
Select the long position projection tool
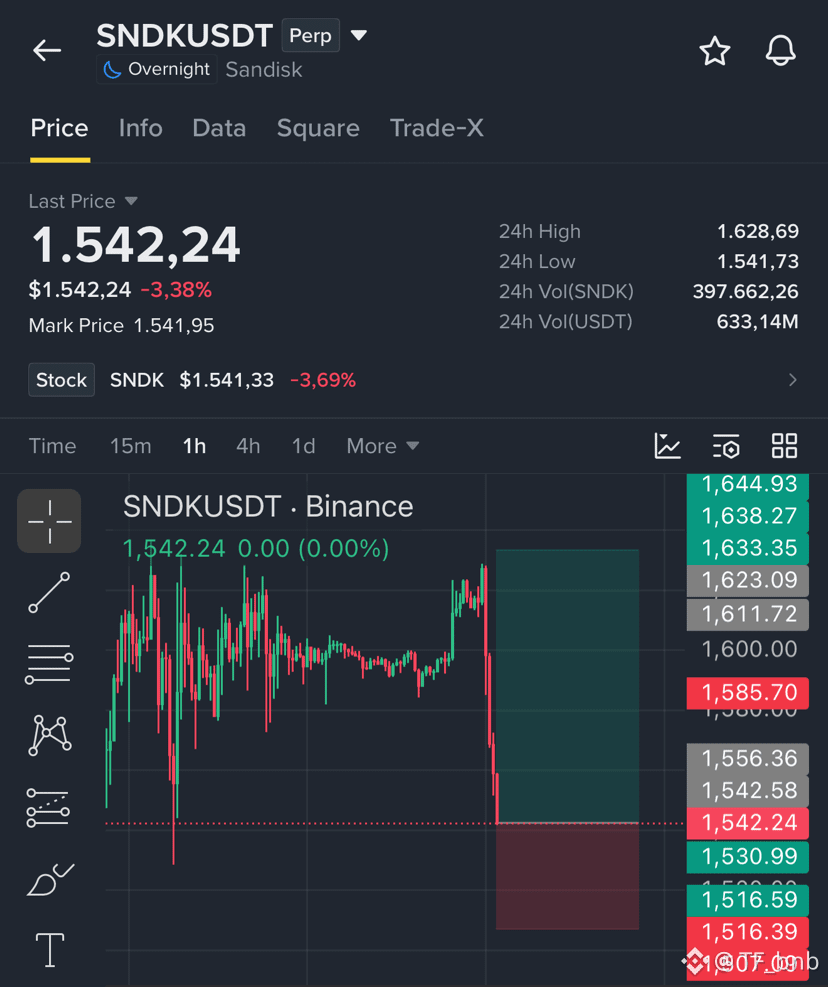pyautogui.click(x=48, y=808)
